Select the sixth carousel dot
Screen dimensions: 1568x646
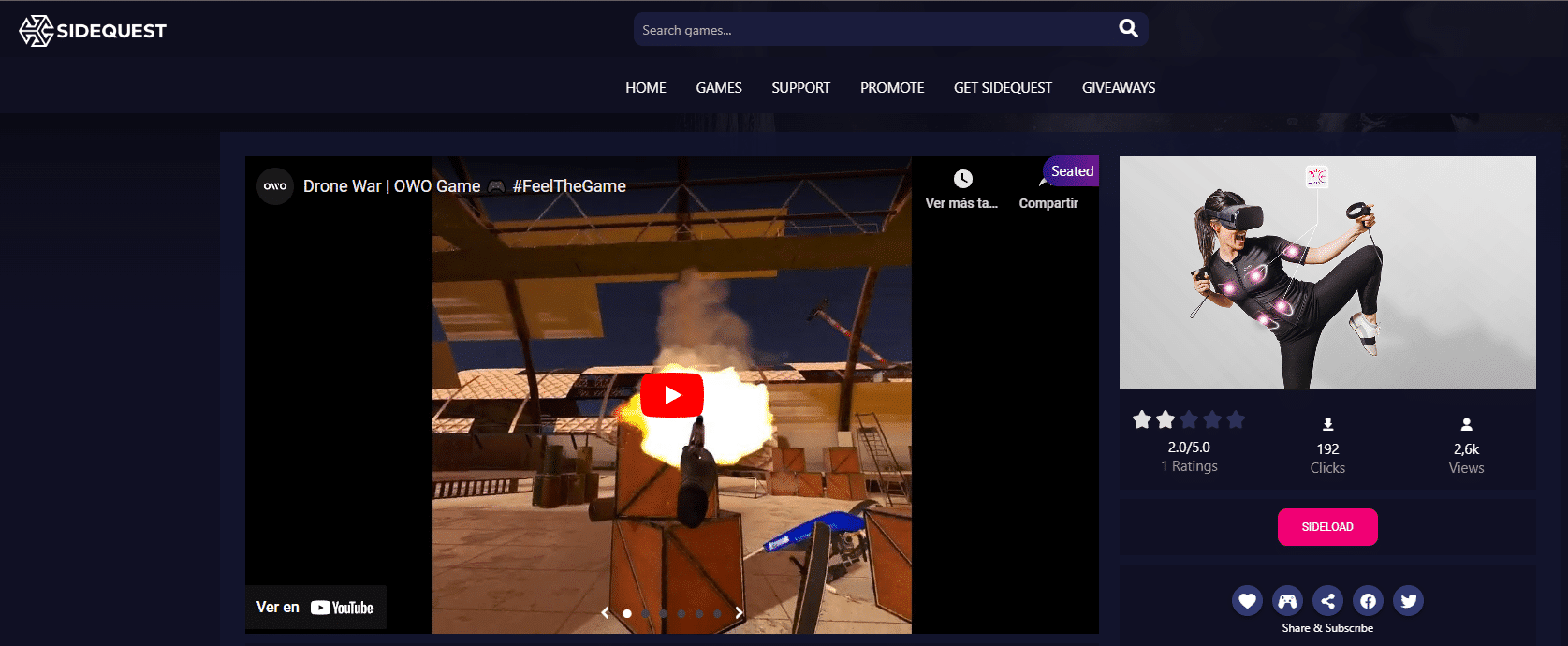717,614
